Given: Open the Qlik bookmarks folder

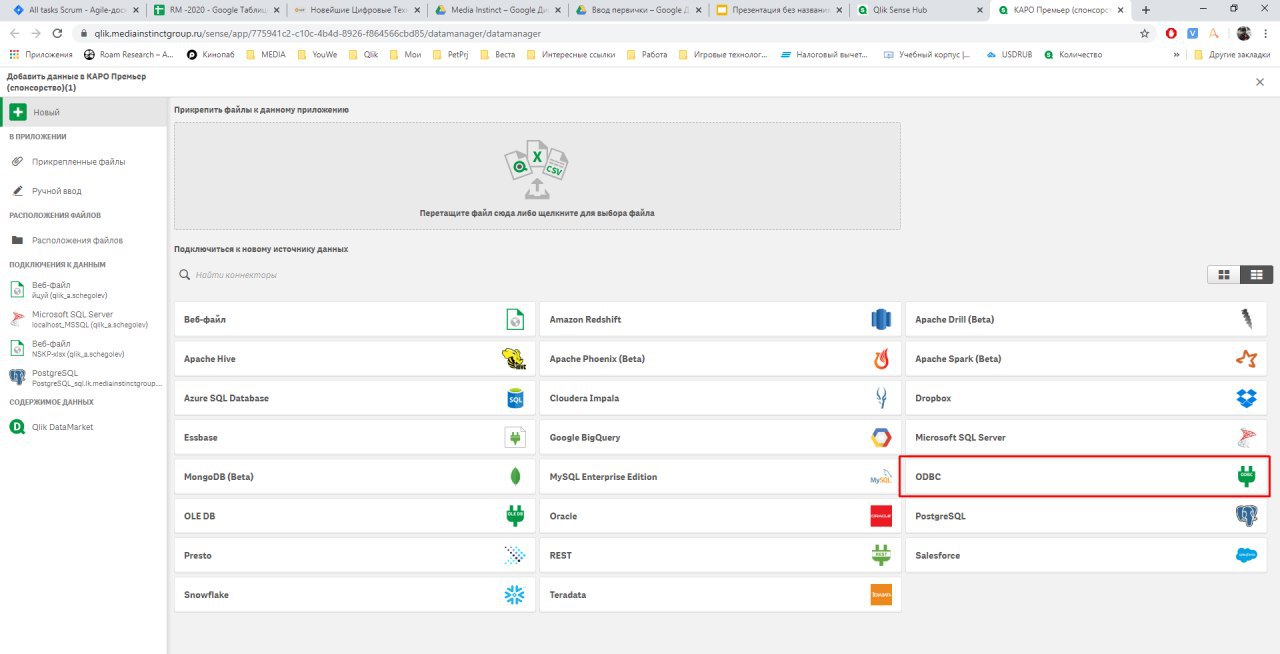Looking at the screenshot, I should (x=362, y=55).
